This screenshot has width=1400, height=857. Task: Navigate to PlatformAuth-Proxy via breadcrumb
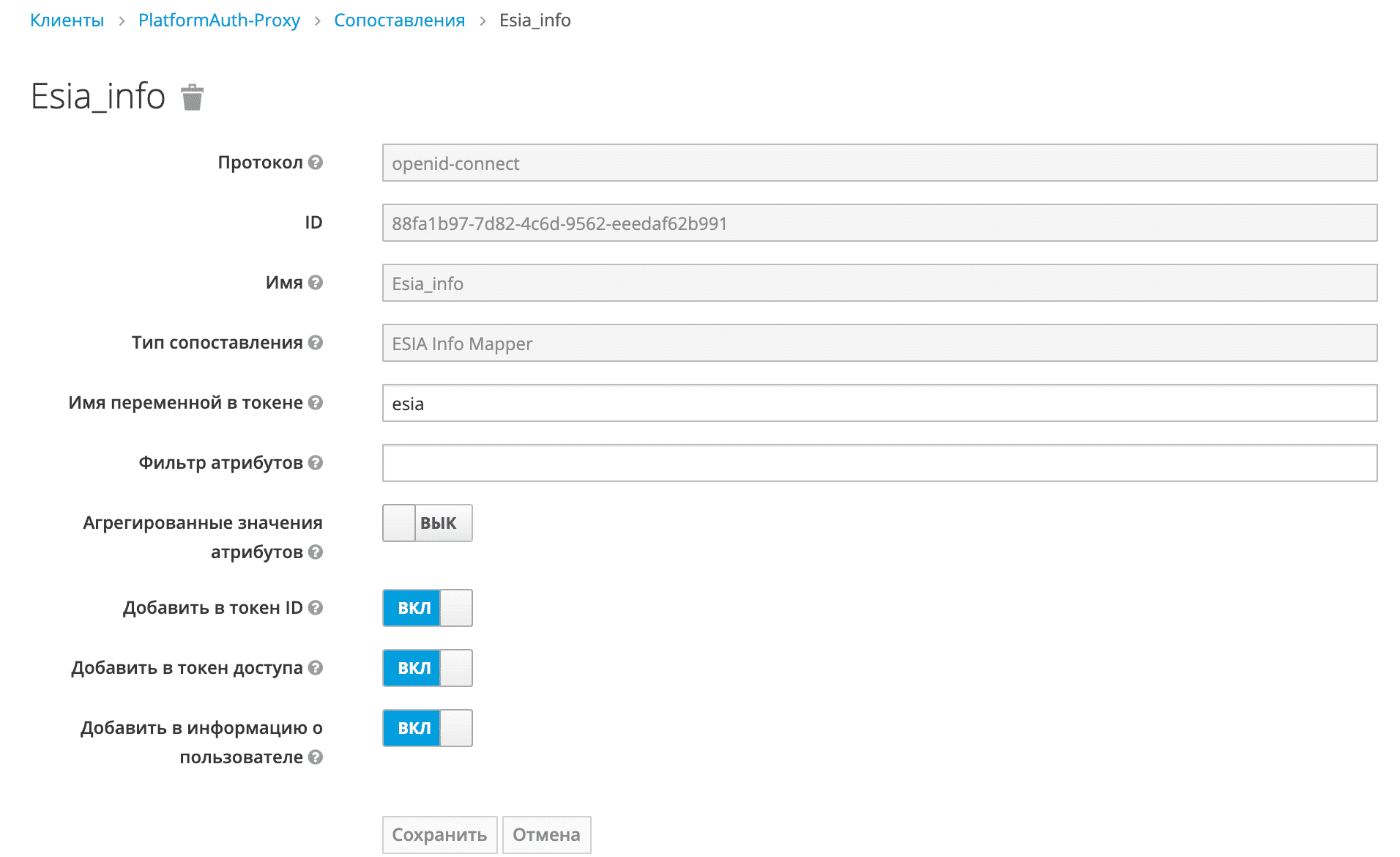tap(219, 20)
